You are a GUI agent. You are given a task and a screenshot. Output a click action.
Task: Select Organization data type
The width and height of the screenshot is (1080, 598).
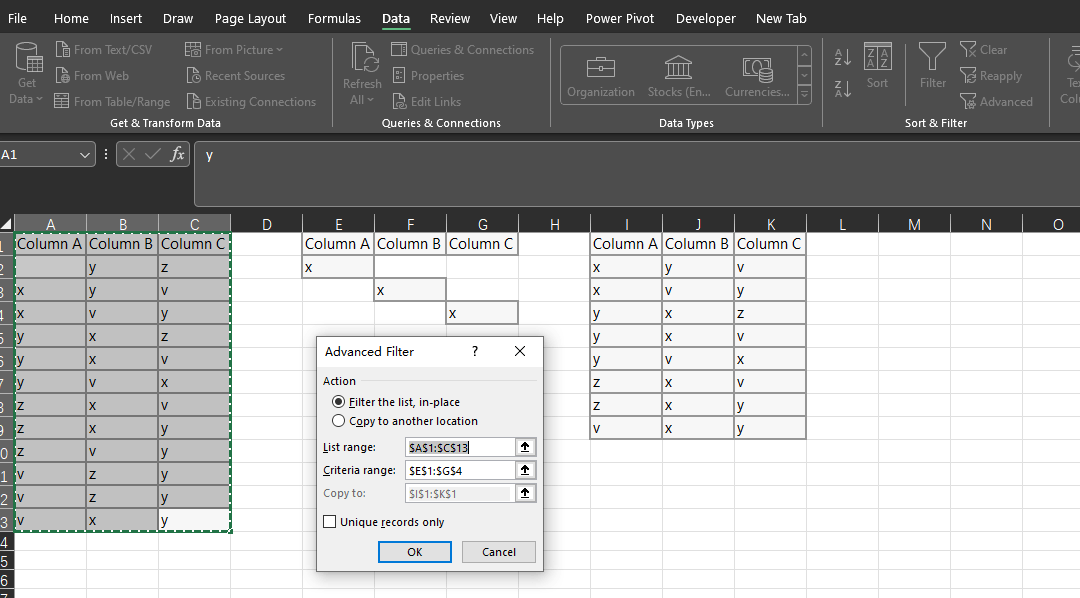pos(601,76)
